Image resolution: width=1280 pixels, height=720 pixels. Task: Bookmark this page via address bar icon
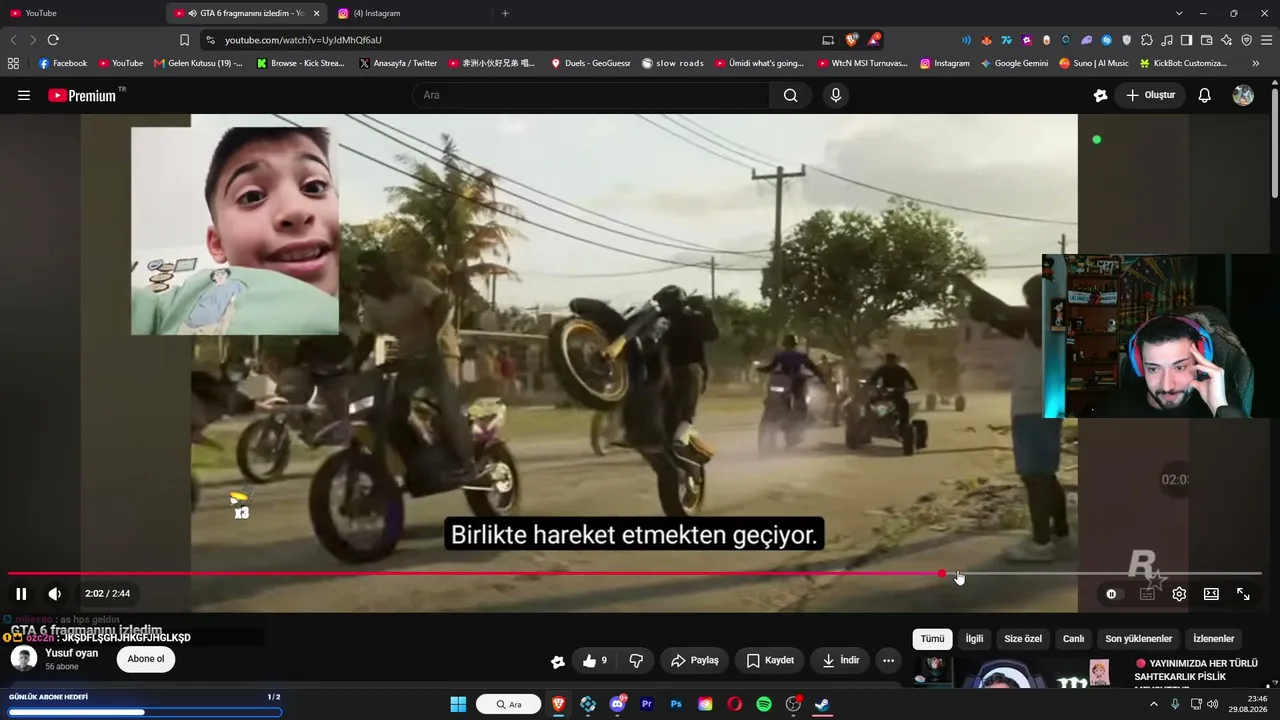(184, 40)
